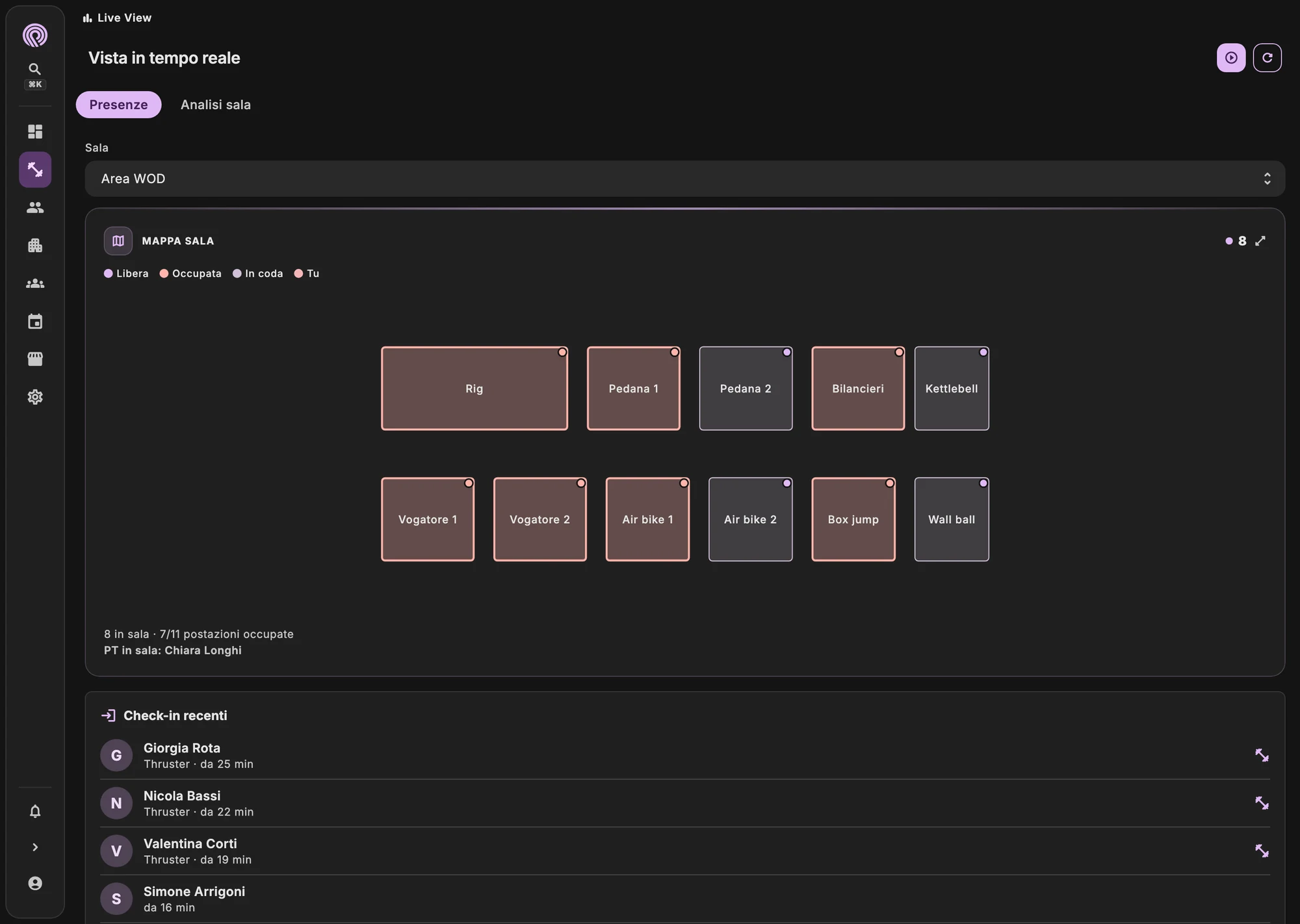Select the Vogatore 1 station
1300x924 pixels.
click(428, 519)
